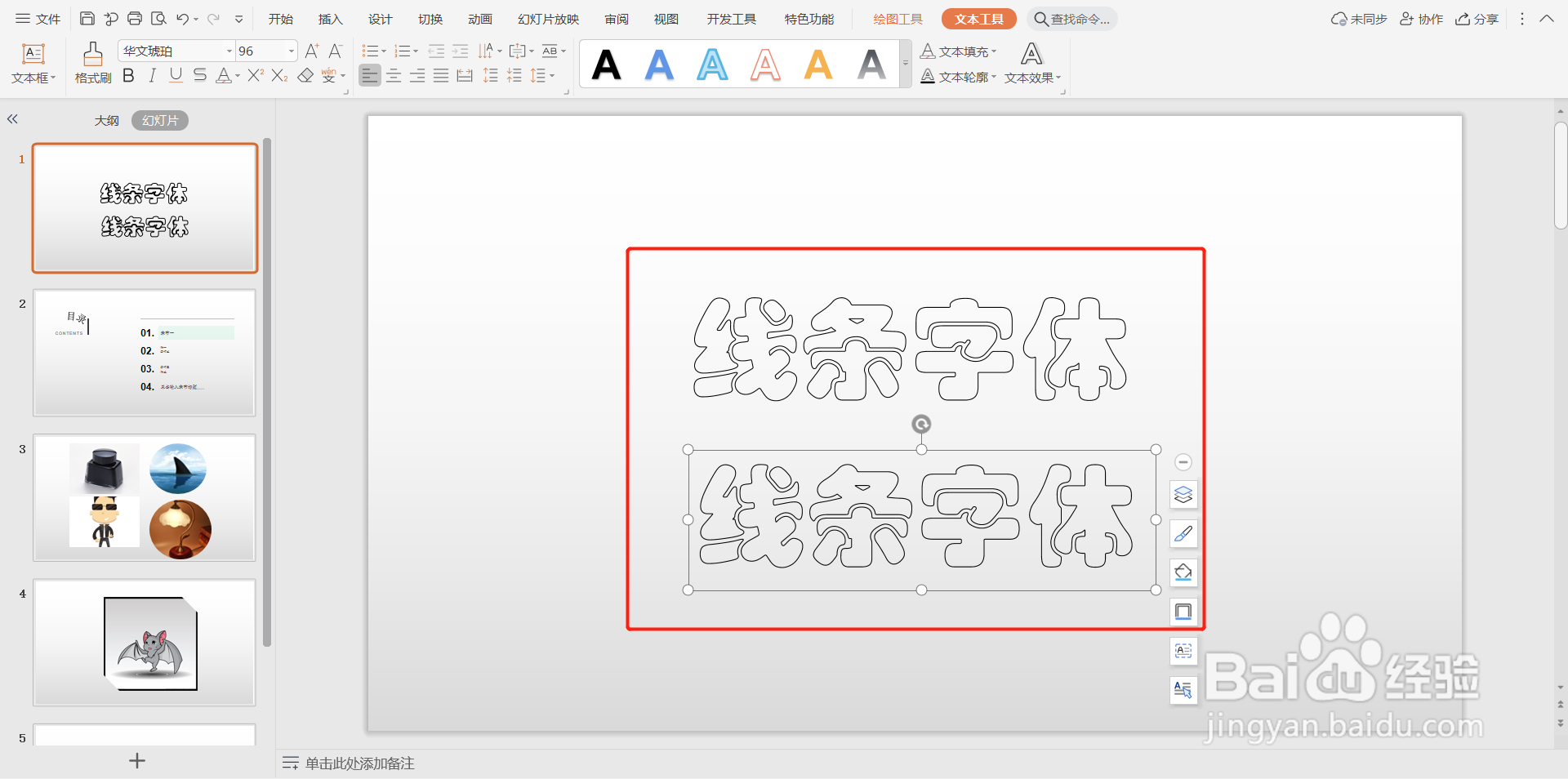Collapse the ribbon with the up chevron

[1547, 19]
